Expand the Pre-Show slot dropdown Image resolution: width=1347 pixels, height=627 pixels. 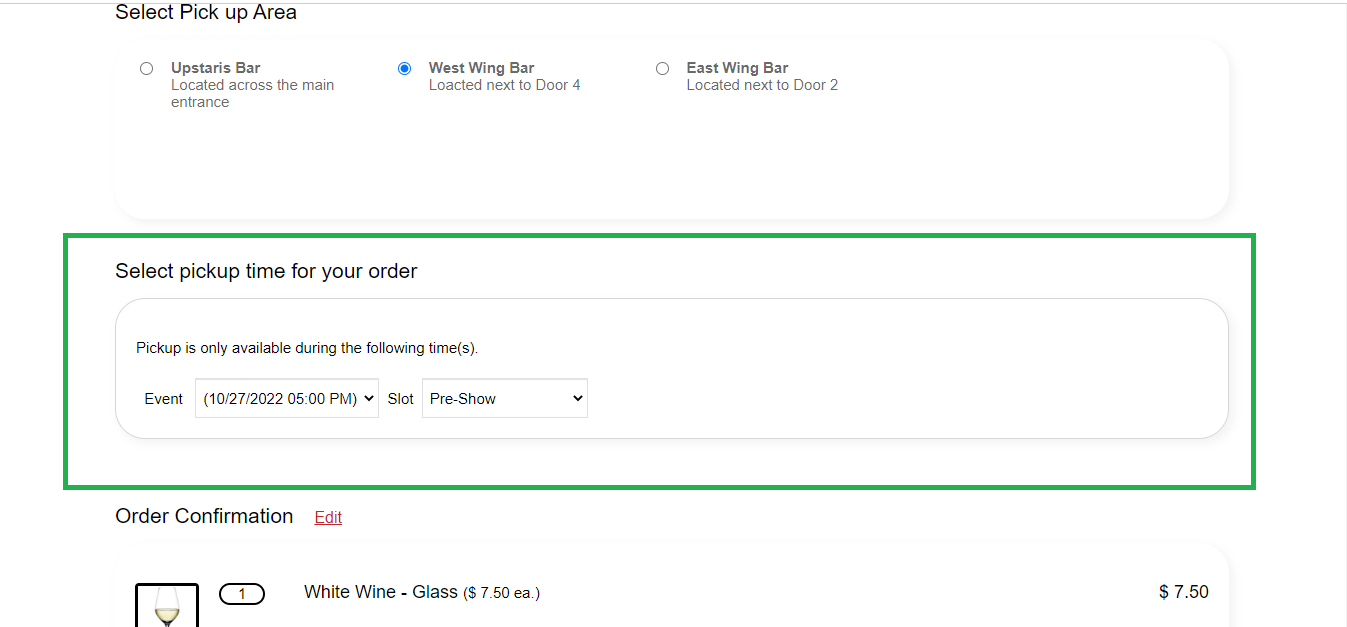[x=505, y=398]
